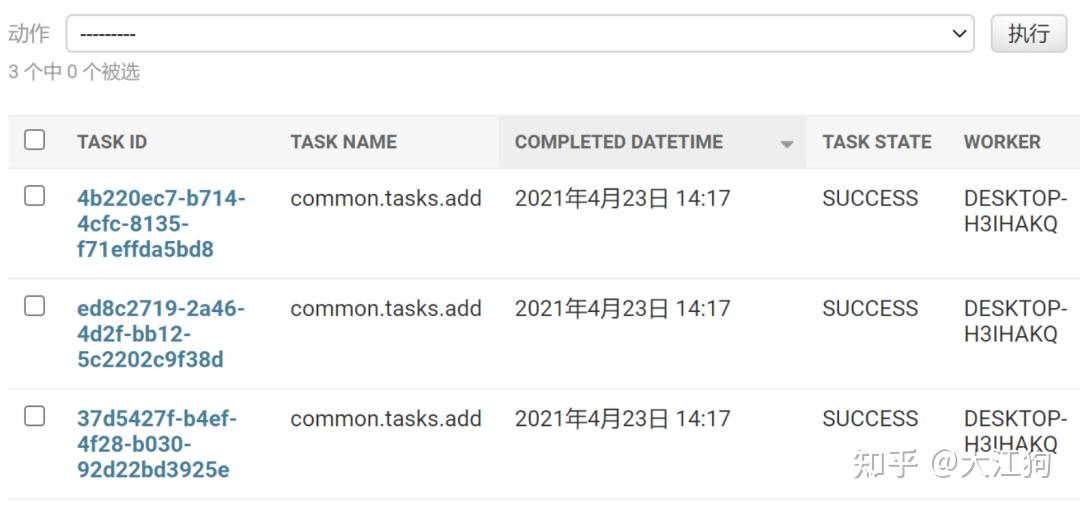Click SUCCESS state in the second row
1080x508 pixels.
pos(869,308)
